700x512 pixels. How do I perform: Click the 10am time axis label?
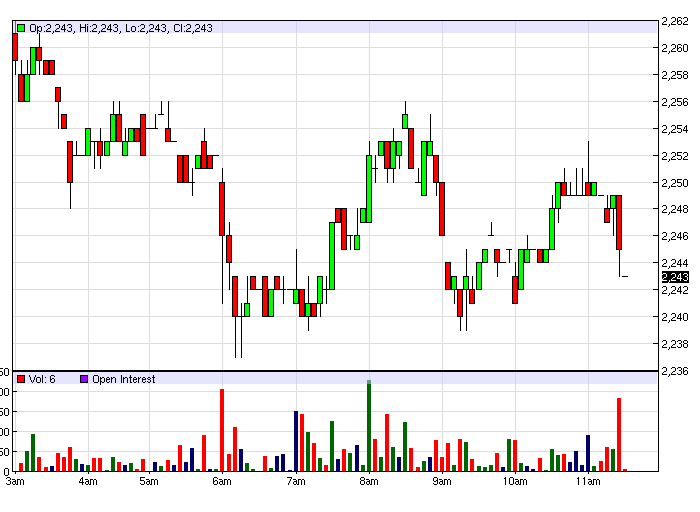point(515,481)
